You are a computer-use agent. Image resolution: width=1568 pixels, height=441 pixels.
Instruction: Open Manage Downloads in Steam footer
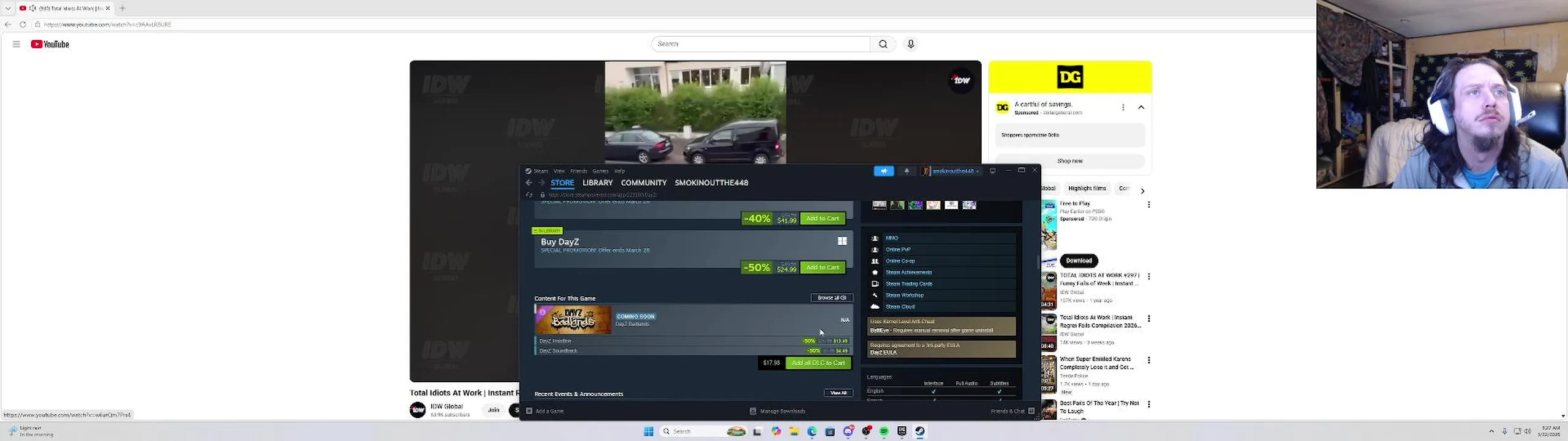point(777,411)
